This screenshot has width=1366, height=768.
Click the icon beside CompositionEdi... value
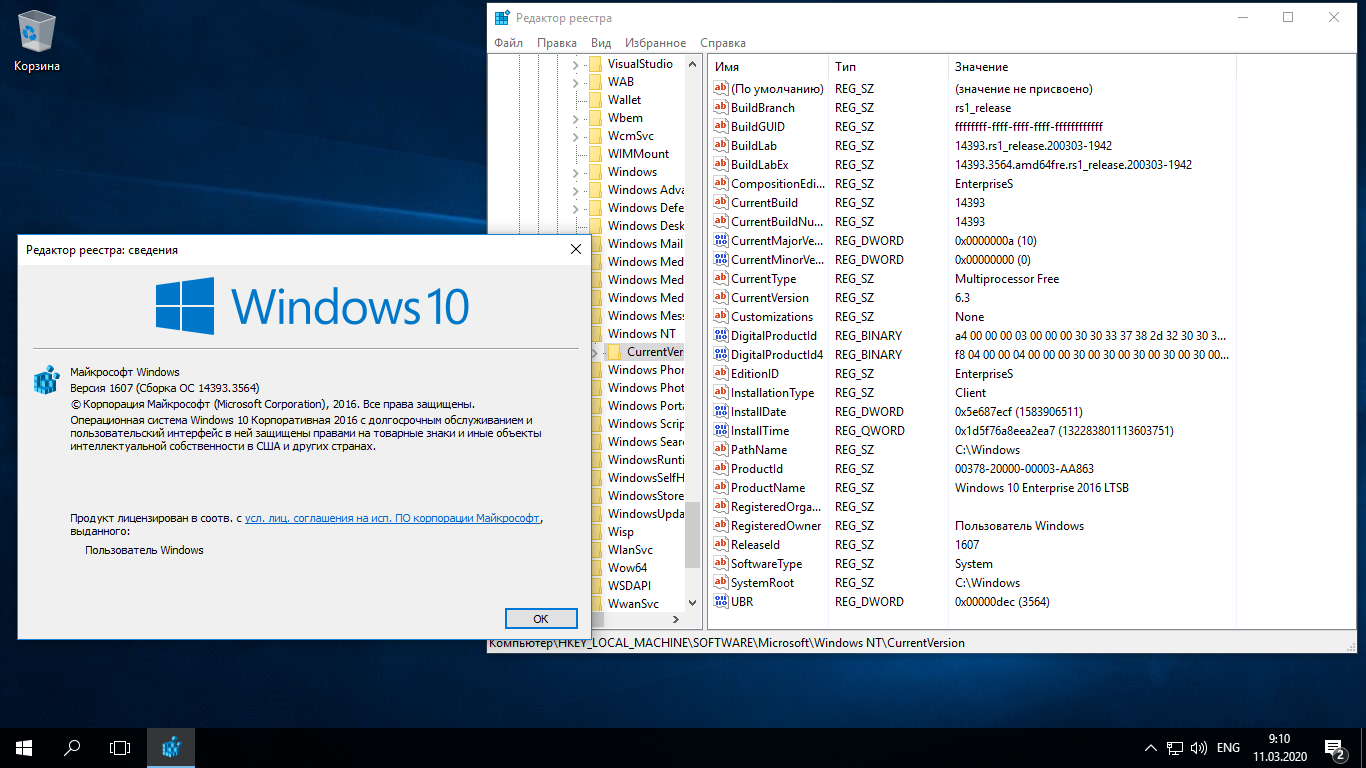coord(720,183)
